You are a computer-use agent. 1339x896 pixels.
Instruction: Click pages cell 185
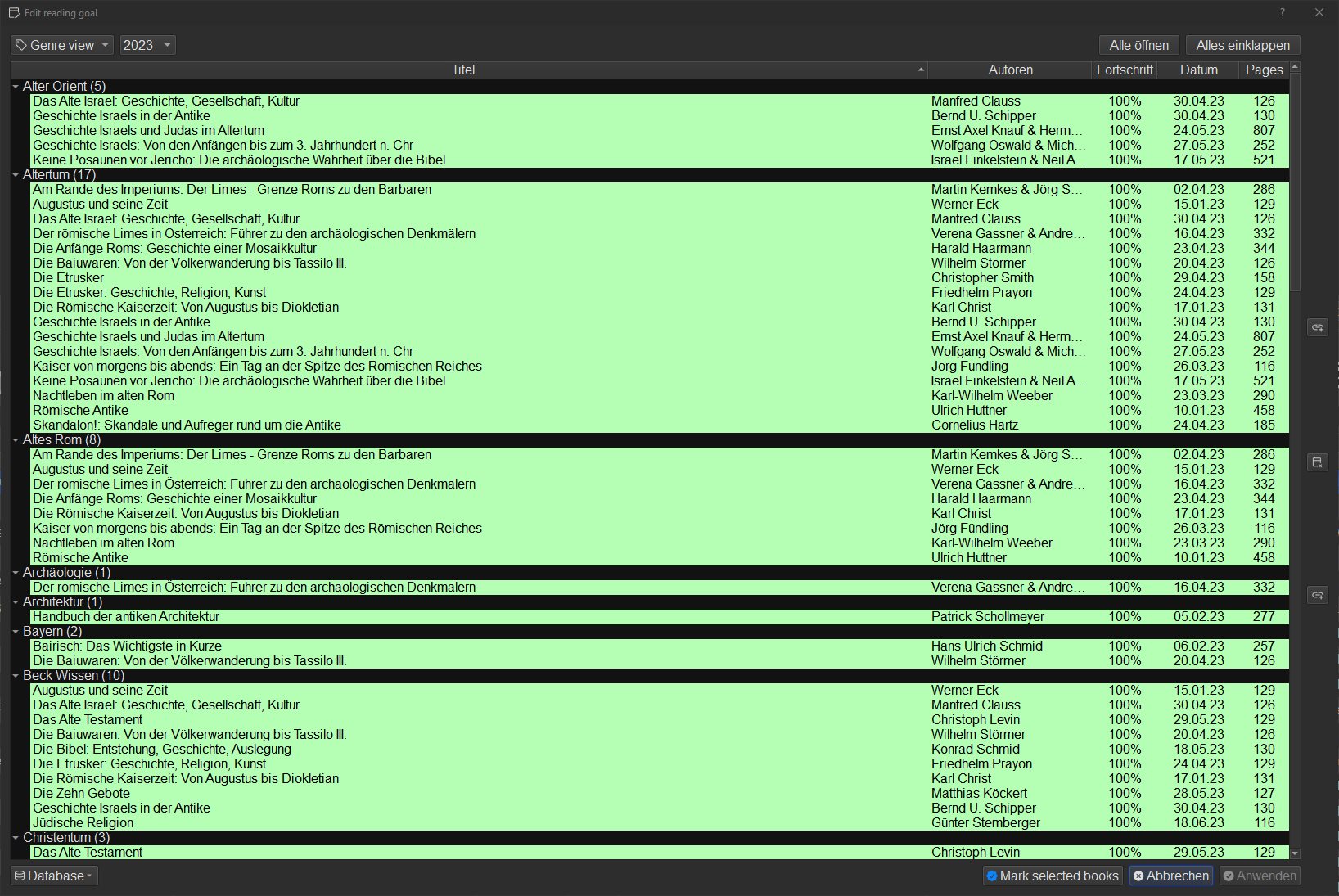[x=1264, y=425]
